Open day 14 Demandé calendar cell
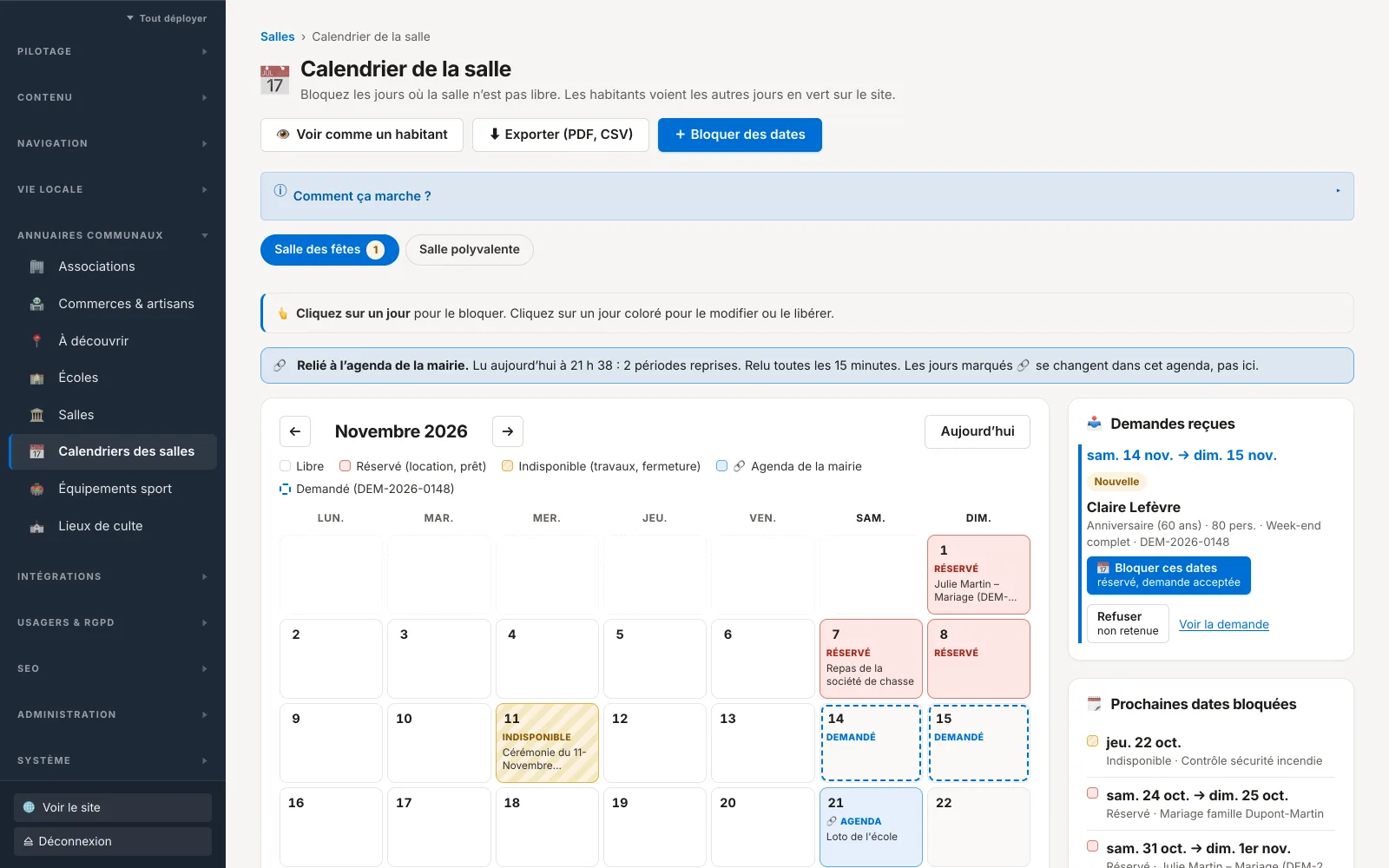 point(871,743)
